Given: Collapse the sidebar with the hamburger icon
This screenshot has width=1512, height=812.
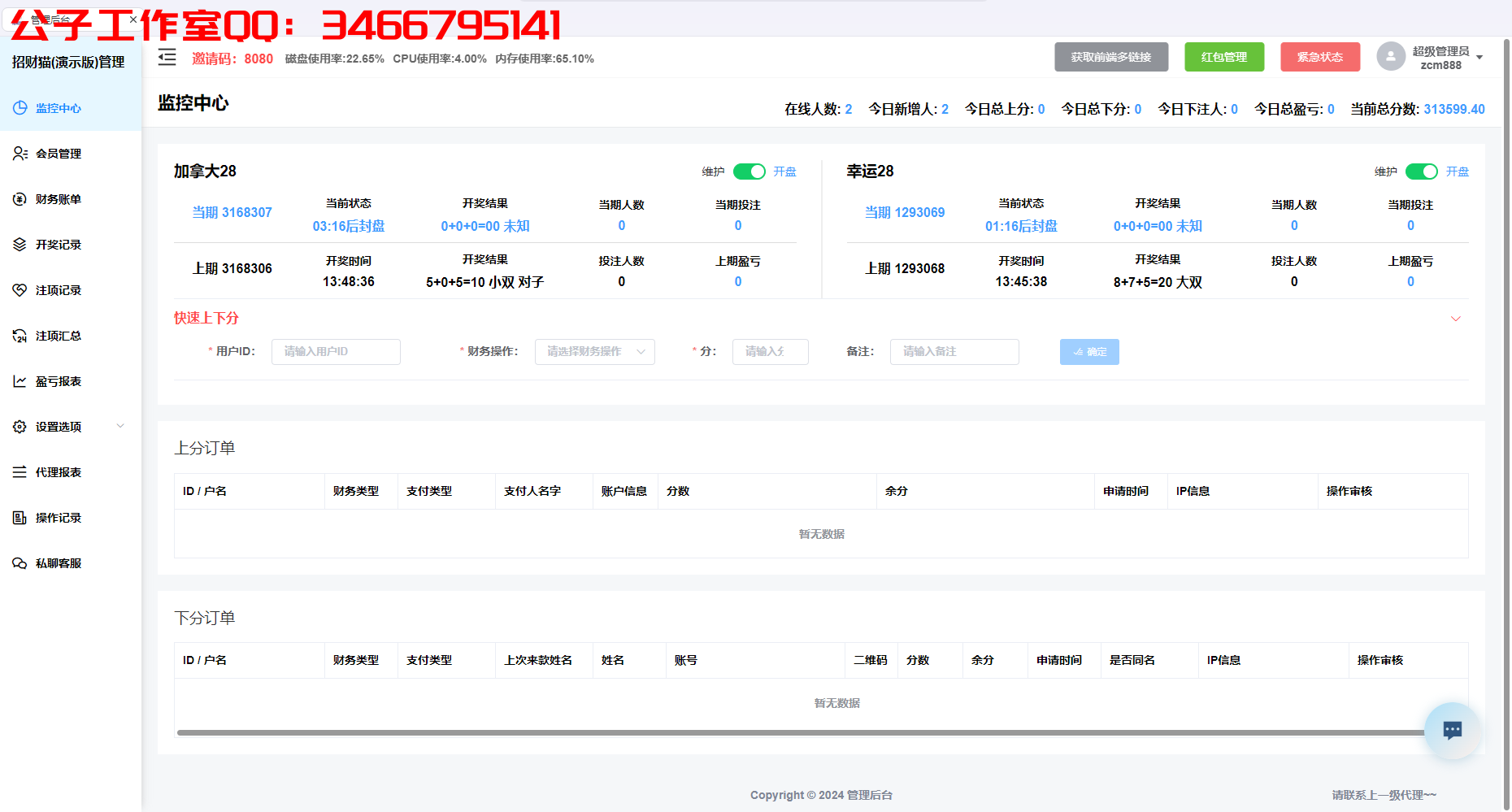Looking at the screenshot, I should click(x=167, y=58).
